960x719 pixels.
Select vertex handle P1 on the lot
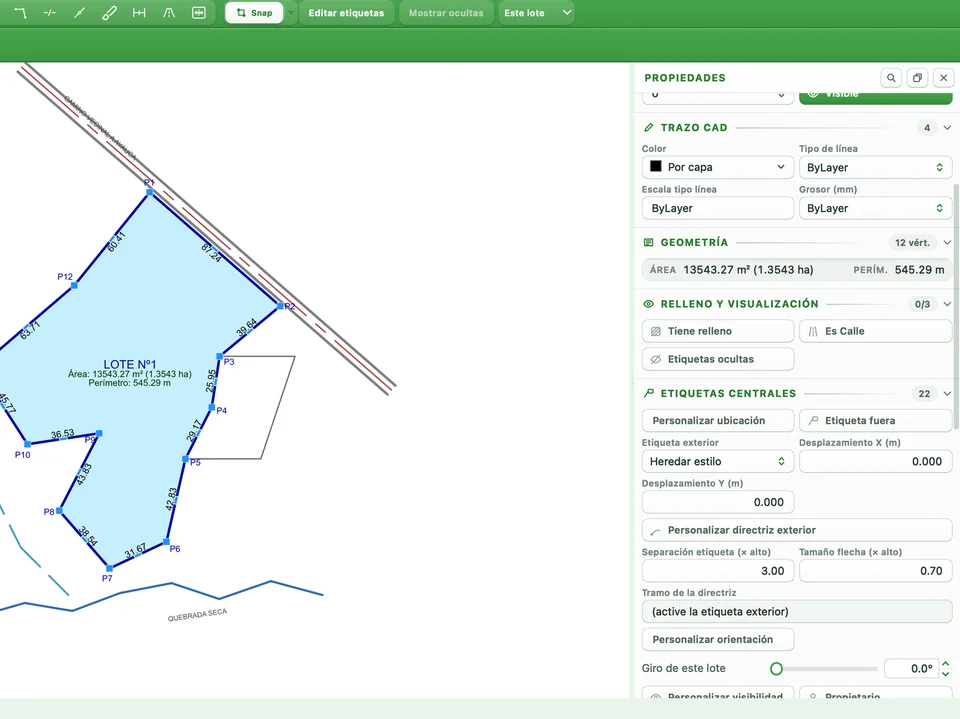point(149,192)
